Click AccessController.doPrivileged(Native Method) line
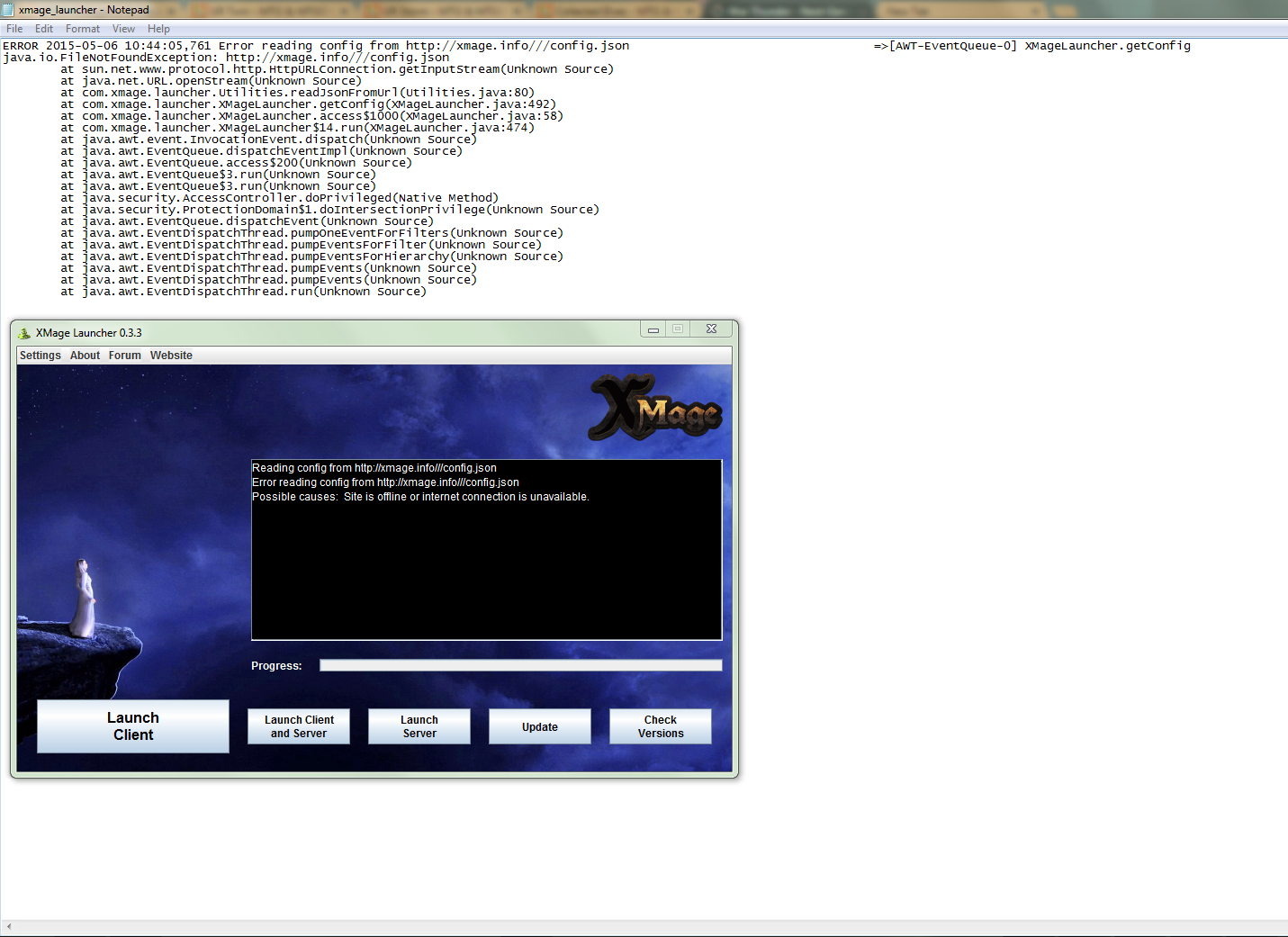This screenshot has height=937, width=1288. [x=279, y=198]
